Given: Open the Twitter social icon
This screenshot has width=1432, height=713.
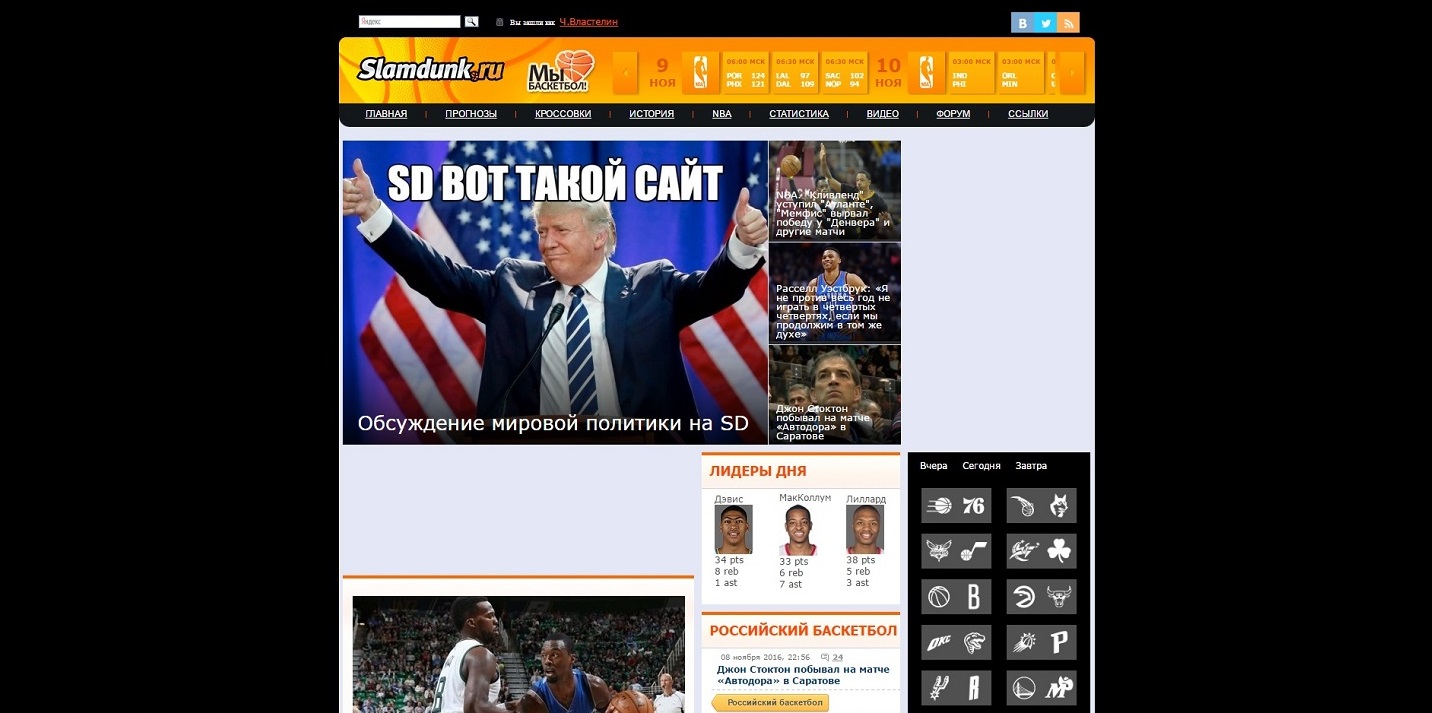Looking at the screenshot, I should (x=1045, y=23).
